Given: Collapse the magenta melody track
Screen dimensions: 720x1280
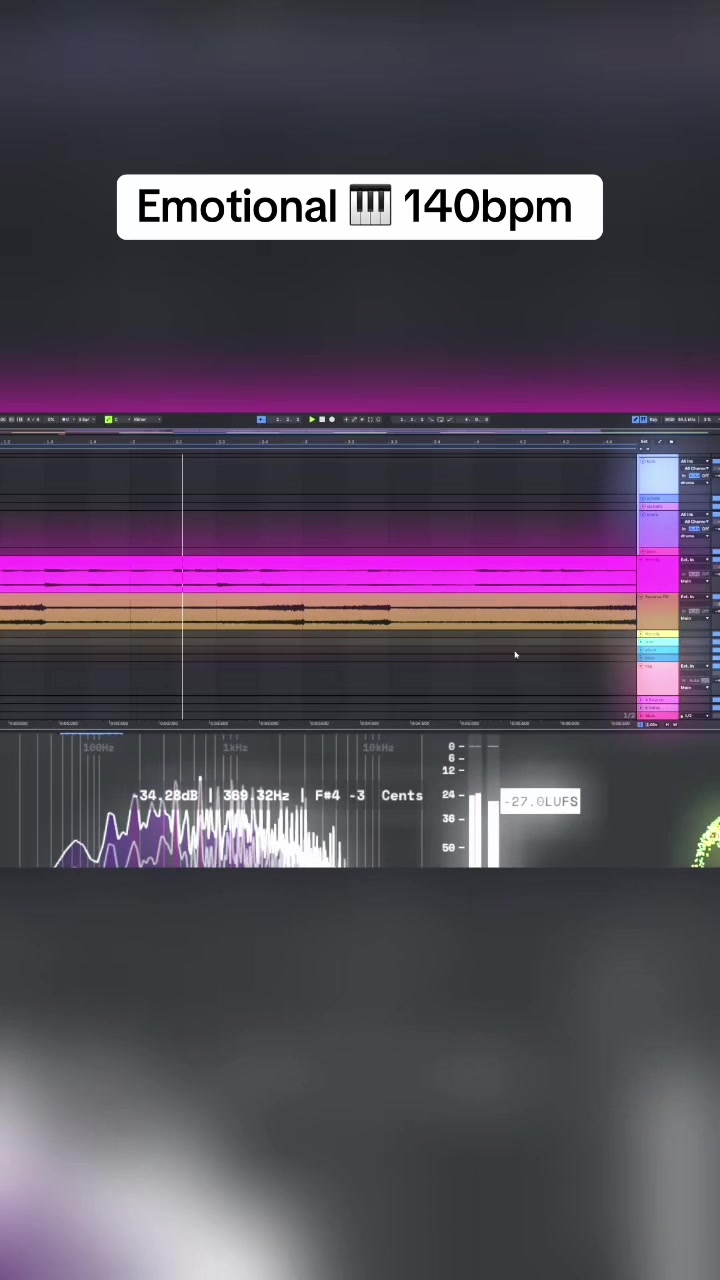Looking at the screenshot, I should click(x=641, y=560).
